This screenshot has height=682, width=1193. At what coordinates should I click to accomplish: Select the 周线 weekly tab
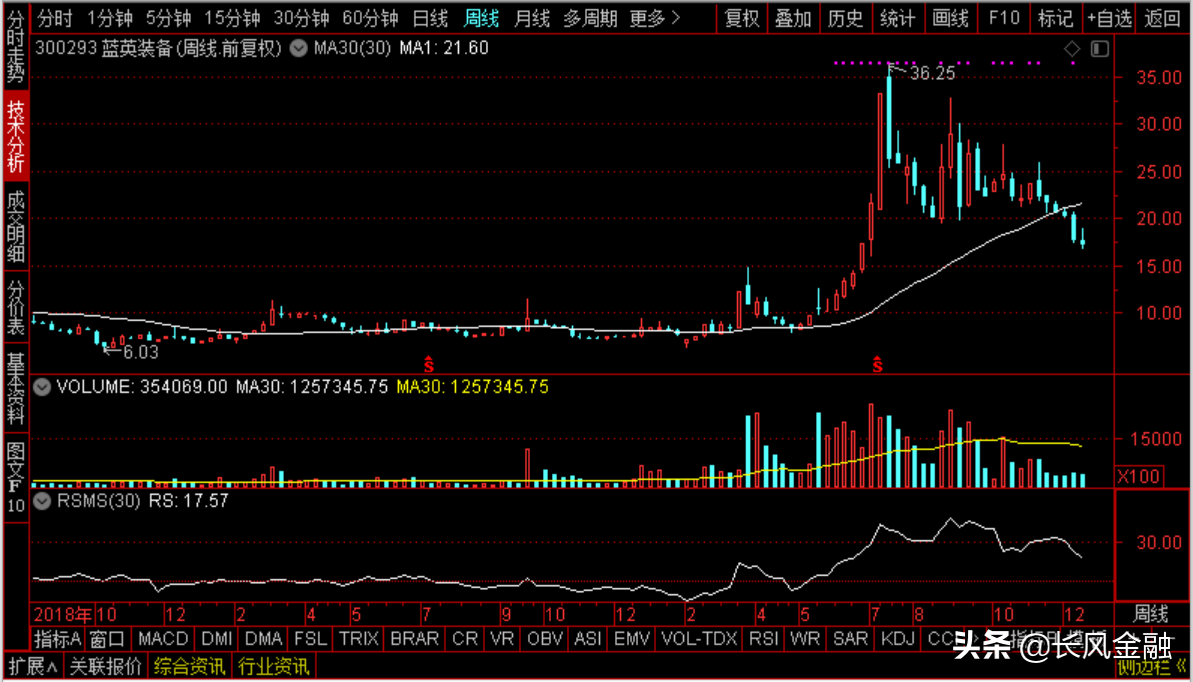click(482, 18)
